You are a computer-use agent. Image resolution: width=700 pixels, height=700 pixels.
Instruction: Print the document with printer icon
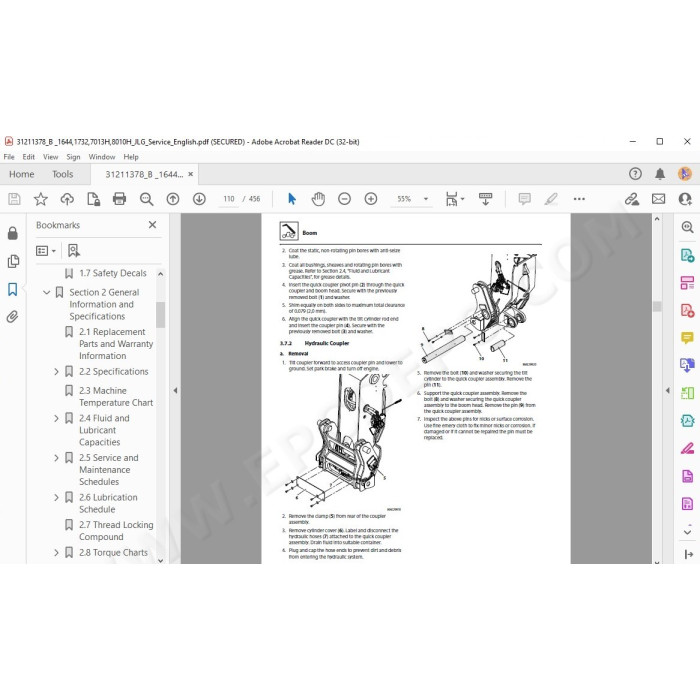(x=120, y=199)
